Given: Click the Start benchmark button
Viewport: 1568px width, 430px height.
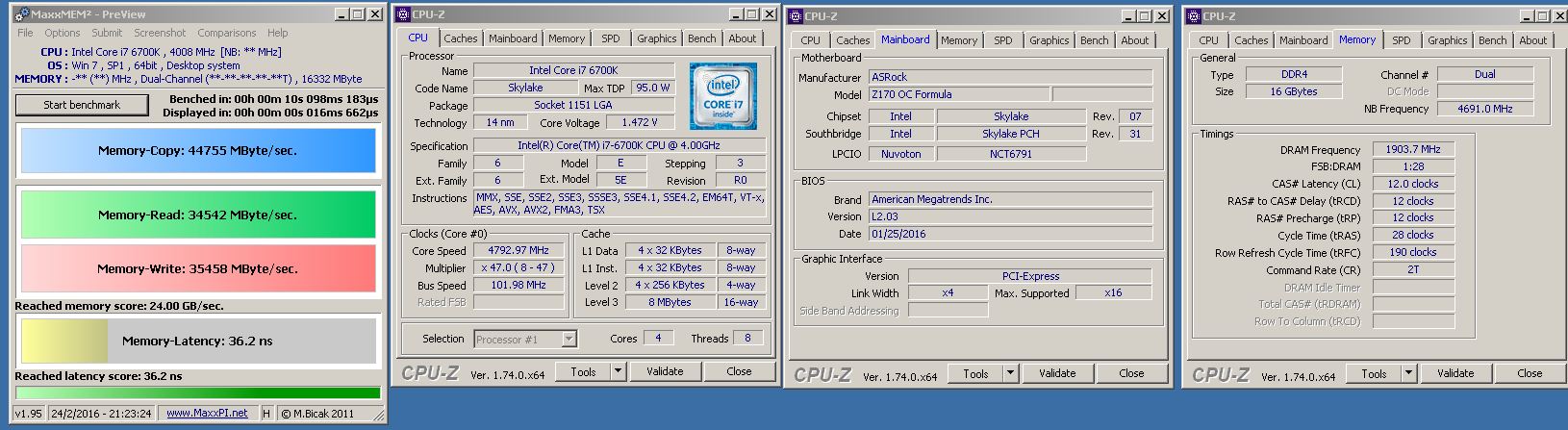Looking at the screenshot, I should tap(82, 105).
